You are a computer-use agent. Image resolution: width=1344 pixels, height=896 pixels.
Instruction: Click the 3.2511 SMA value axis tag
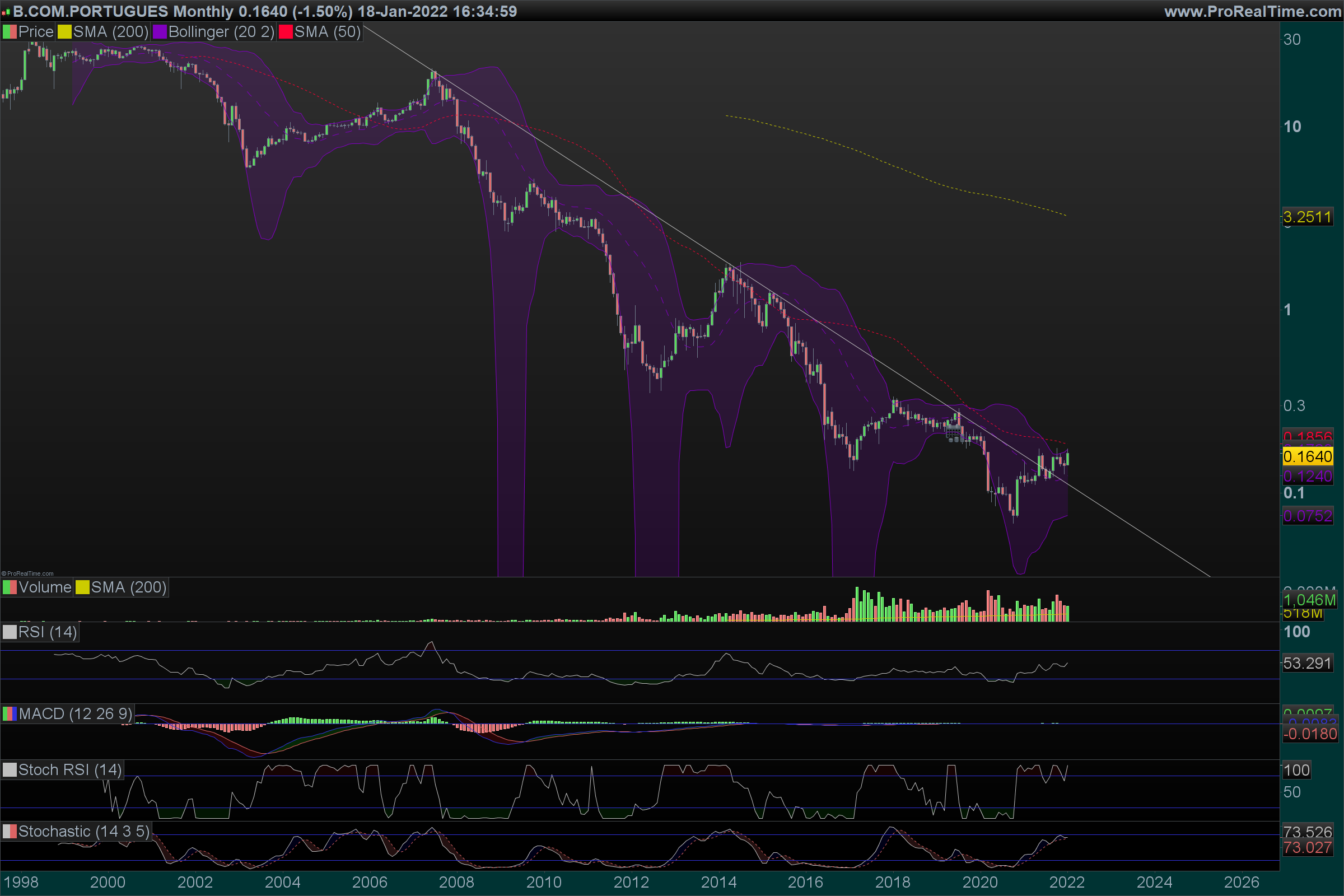coord(1308,217)
